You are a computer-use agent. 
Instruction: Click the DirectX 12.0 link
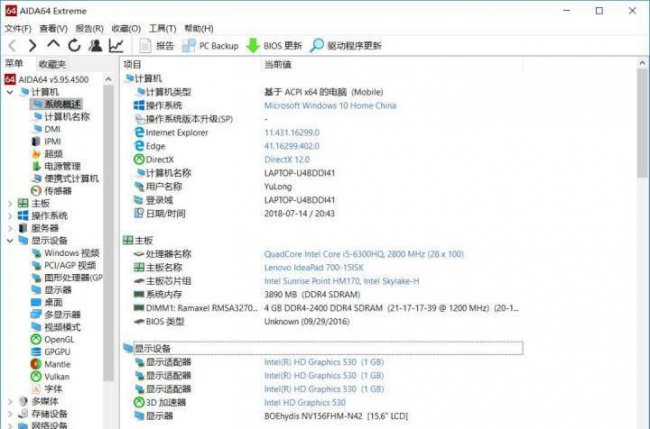(x=287, y=160)
